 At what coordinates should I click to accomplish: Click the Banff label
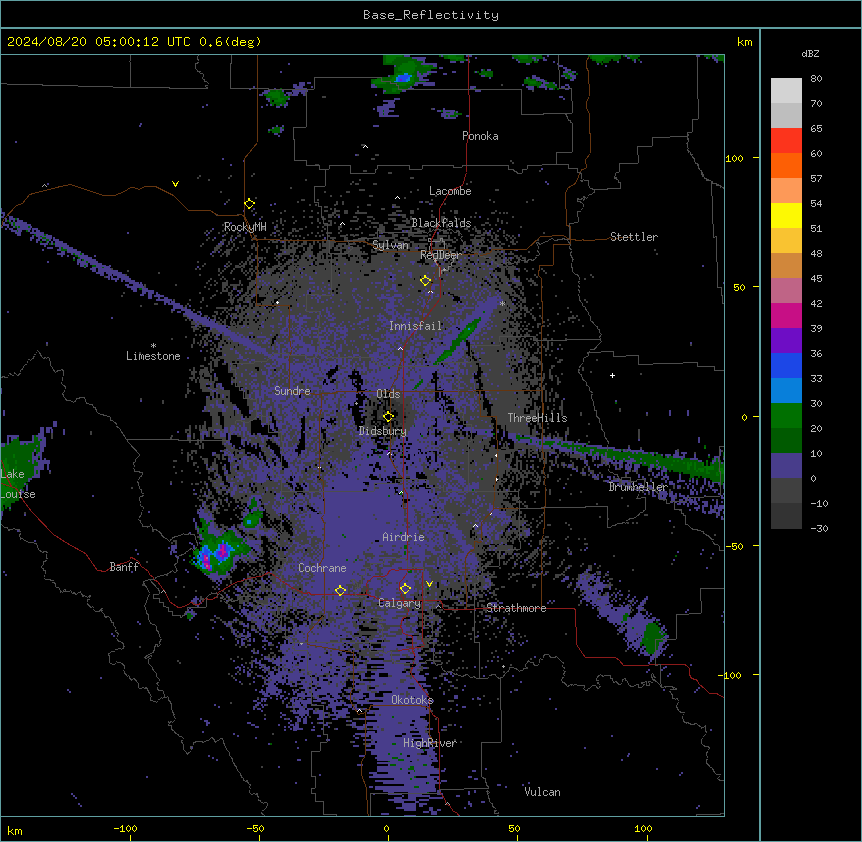[124, 567]
